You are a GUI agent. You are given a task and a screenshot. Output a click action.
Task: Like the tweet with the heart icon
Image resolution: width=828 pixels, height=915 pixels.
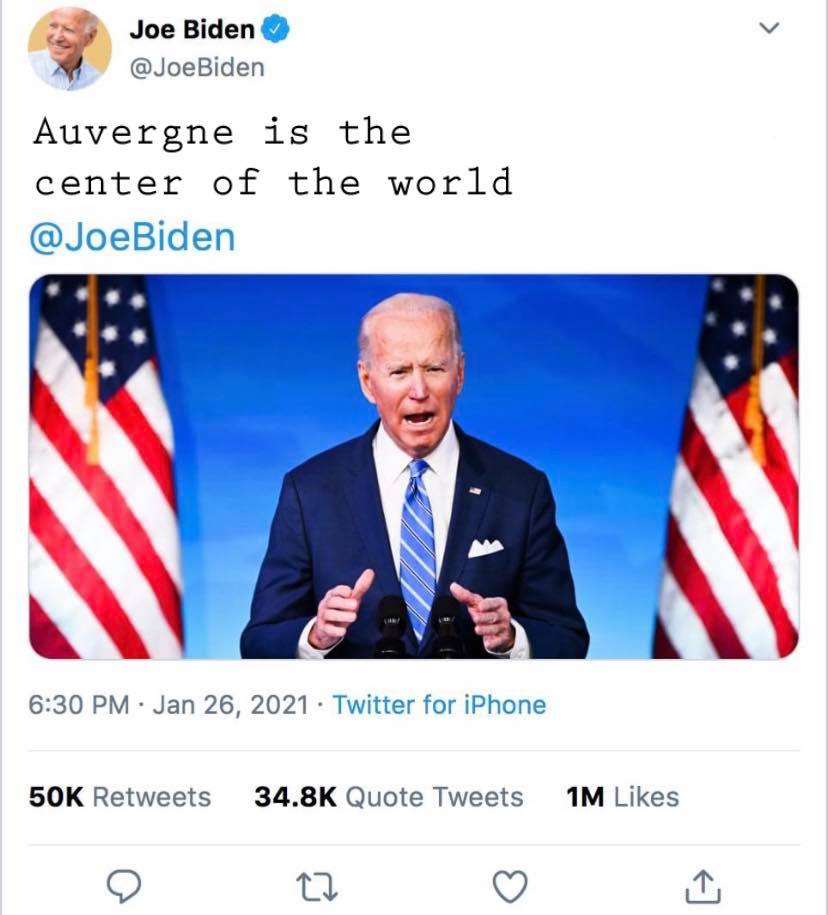click(x=510, y=885)
